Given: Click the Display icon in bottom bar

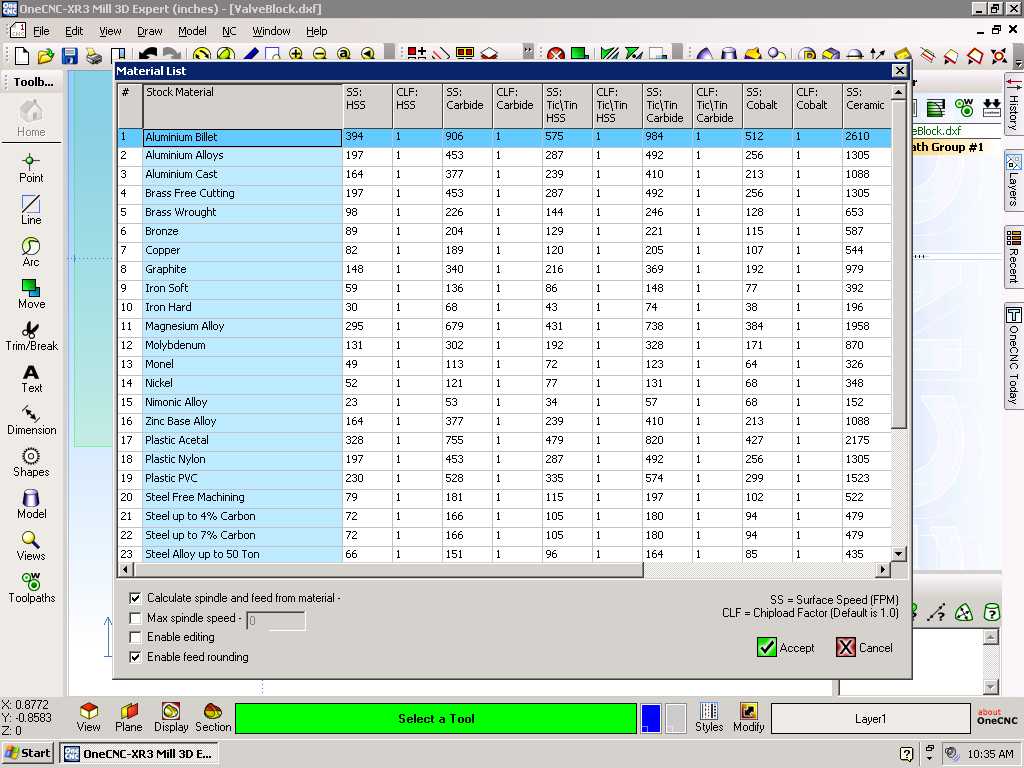Looking at the screenshot, I should tap(170, 718).
